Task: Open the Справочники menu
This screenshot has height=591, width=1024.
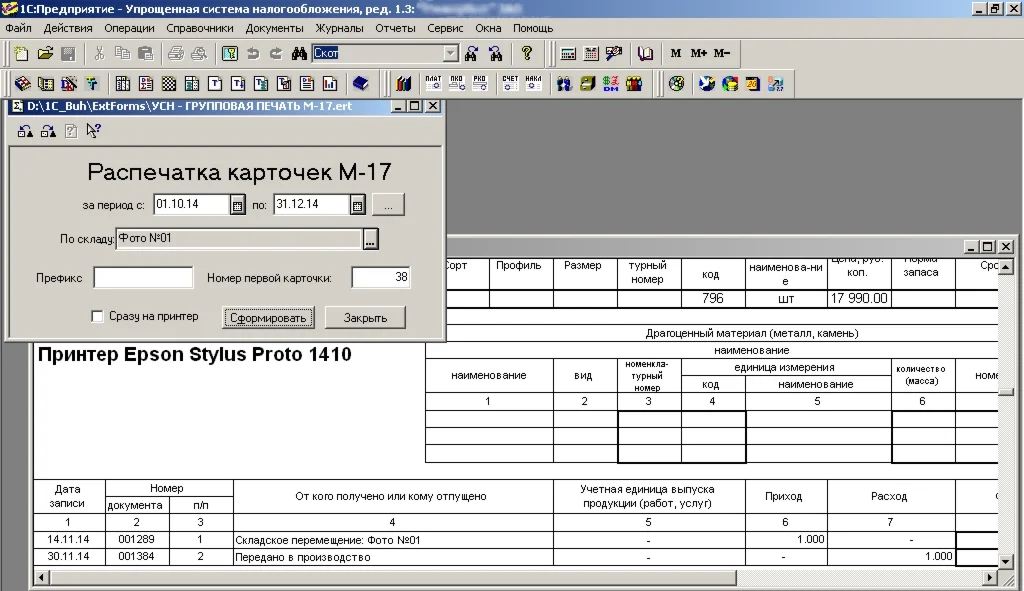Action: (x=200, y=28)
